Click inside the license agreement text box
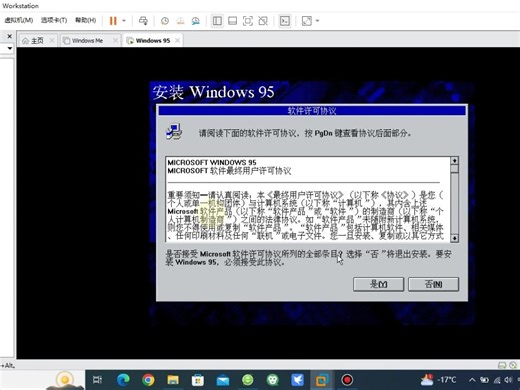520x390 pixels. (x=308, y=199)
